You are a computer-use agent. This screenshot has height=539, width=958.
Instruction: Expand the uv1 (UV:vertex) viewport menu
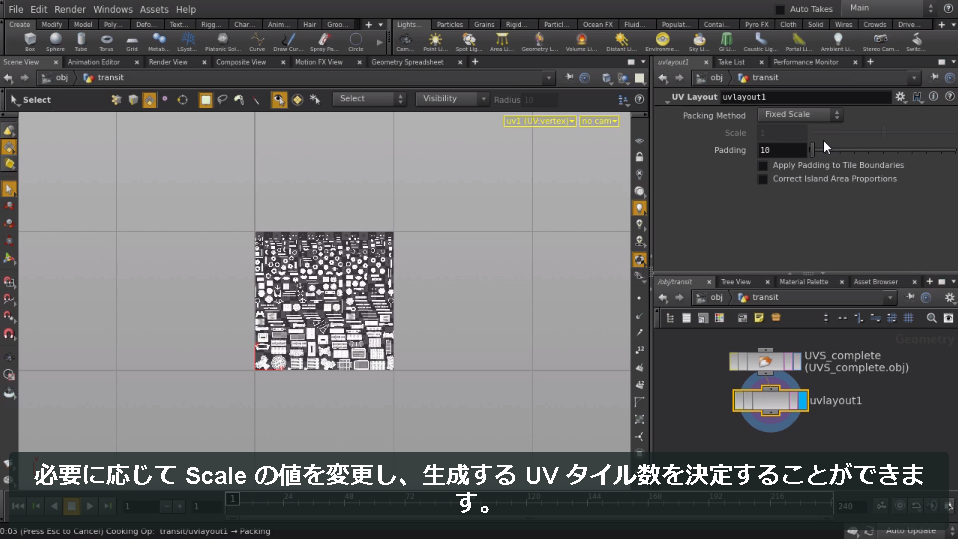click(x=539, y=121)
